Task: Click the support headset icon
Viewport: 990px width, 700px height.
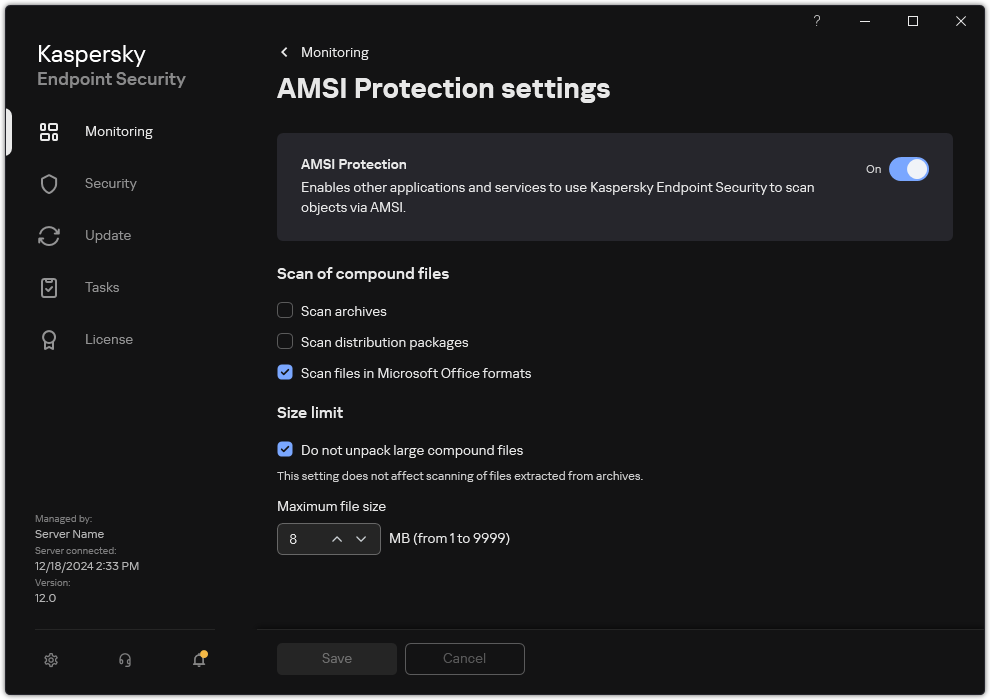Action: pos(124,660)
